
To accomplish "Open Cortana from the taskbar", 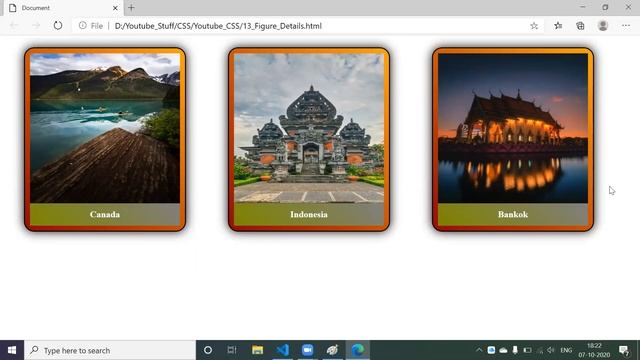I will coord(208,350).
